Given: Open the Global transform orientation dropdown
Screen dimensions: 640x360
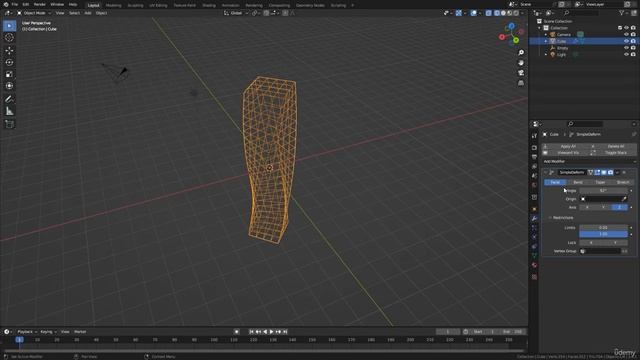Looking at the screenshot, I should click(x=236, y=13).
